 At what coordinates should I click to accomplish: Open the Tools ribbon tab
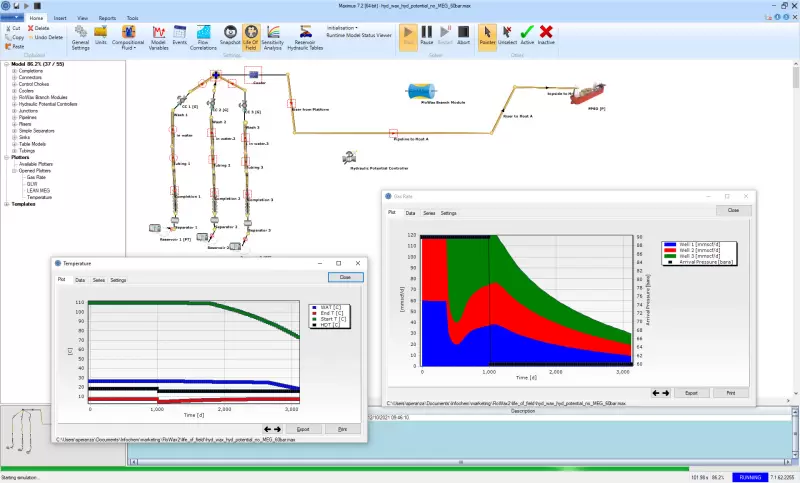pyautogui.click(x=132, y=18)
